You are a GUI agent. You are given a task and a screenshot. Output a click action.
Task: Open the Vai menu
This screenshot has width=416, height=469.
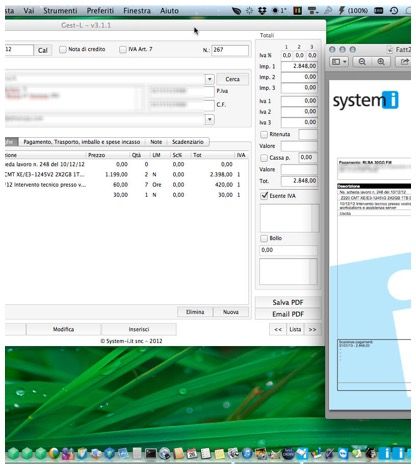(x=29, y=11)
